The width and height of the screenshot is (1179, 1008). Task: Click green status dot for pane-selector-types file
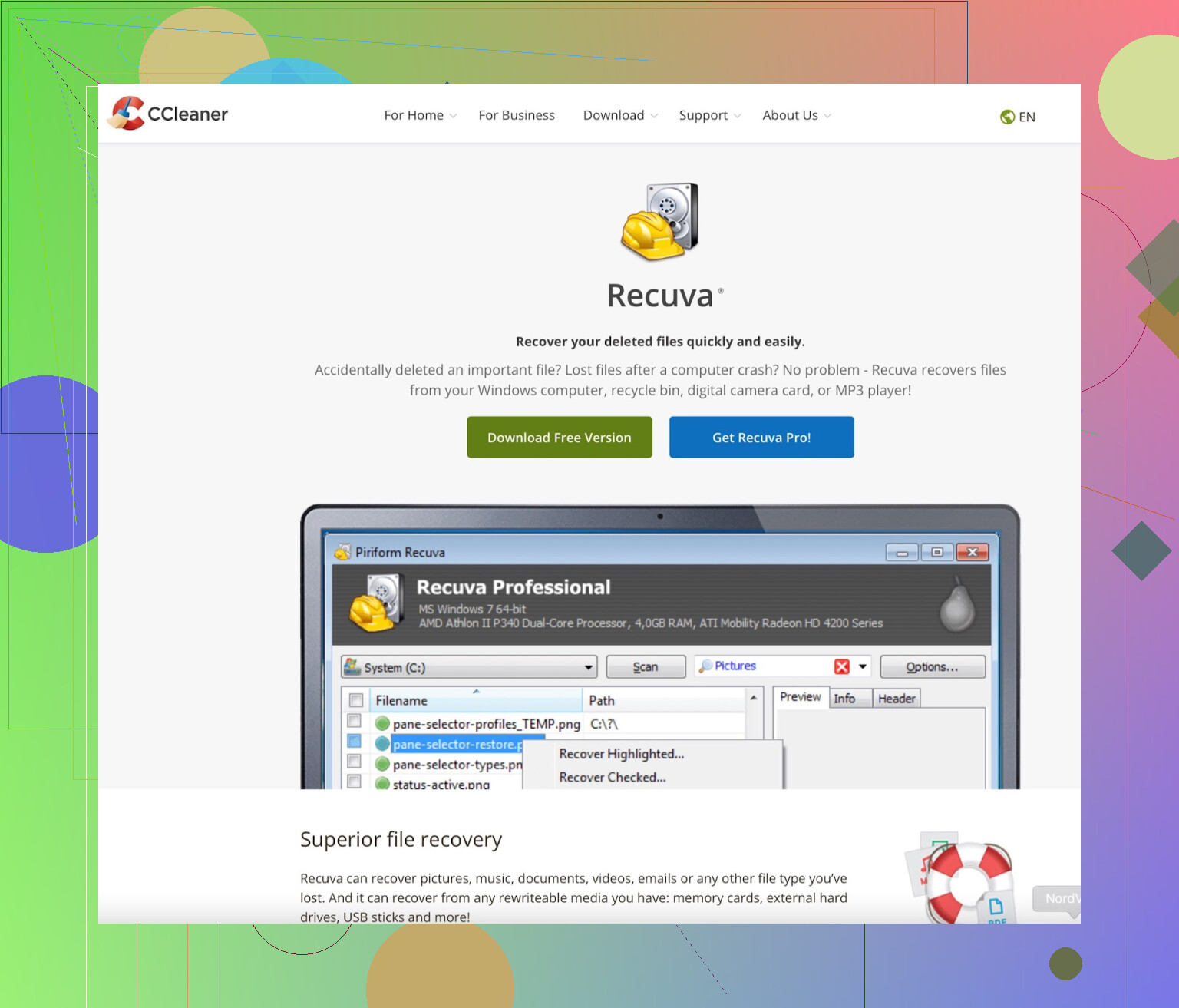pyautogui.click(x=382, y=764)
